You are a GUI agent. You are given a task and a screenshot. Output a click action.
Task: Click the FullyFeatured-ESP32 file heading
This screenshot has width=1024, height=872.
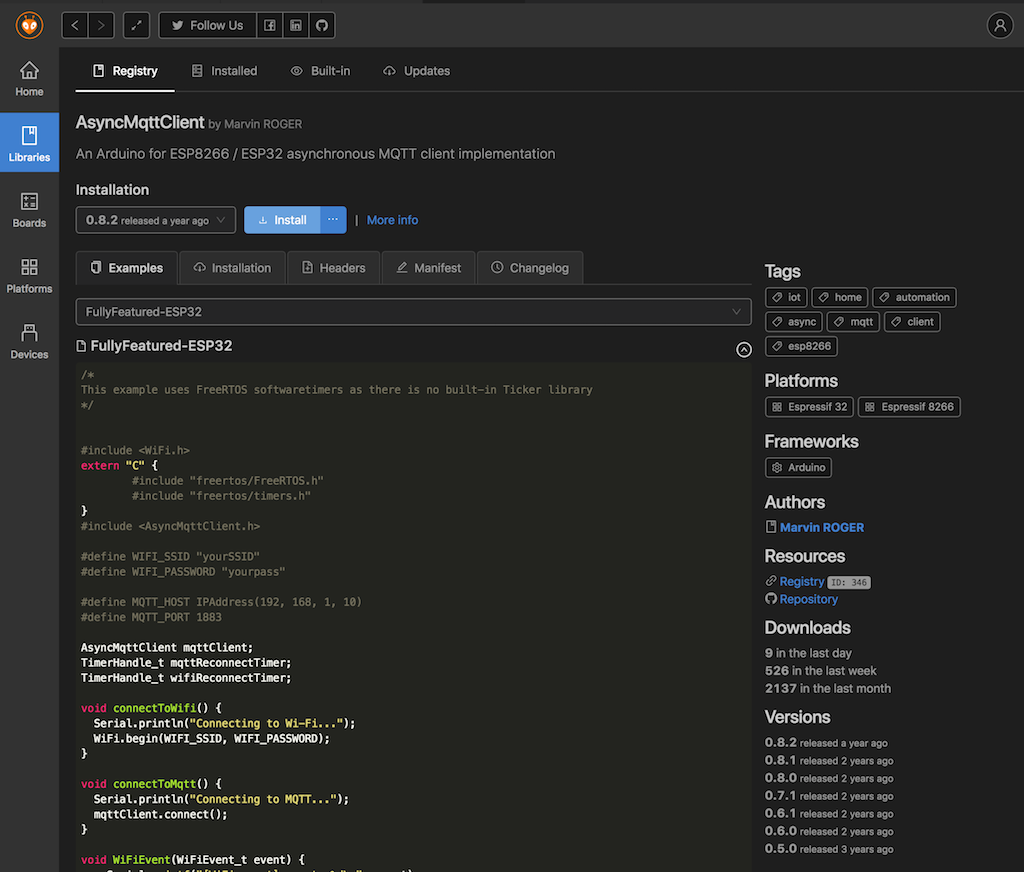[161, 346]
